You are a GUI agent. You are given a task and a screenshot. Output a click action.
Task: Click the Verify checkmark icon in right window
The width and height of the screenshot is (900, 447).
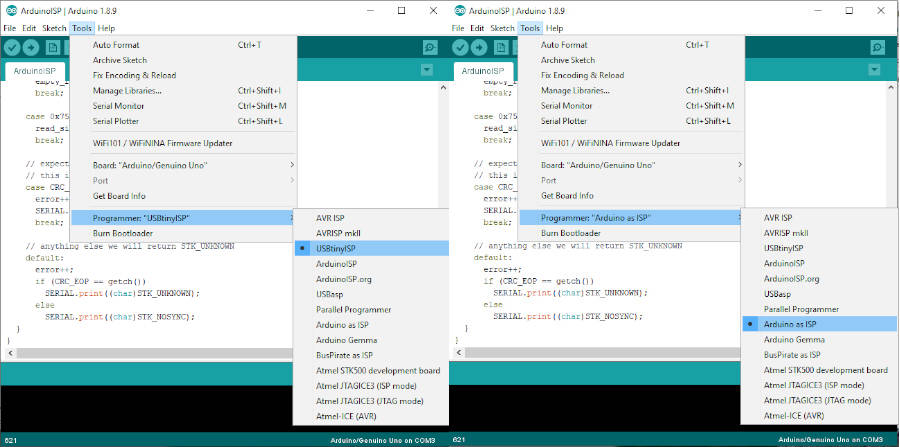[460, 48]
